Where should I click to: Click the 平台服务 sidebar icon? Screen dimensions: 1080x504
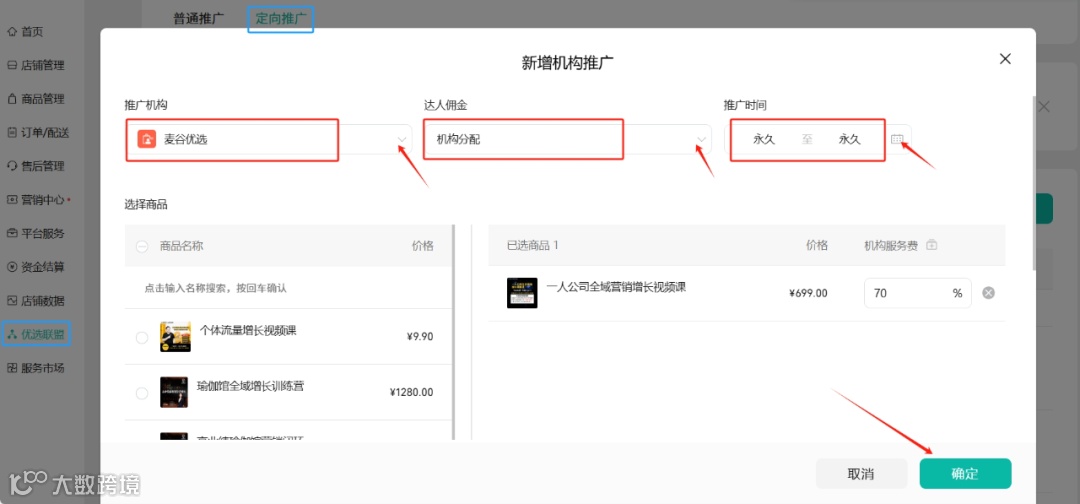pyautogui.click(x=12, y=233)
